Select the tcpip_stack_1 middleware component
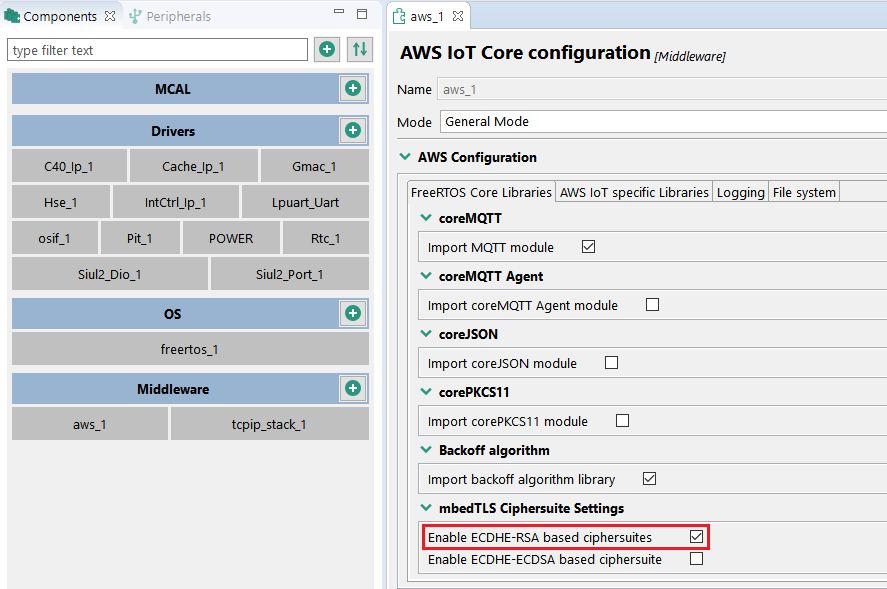Image resolution: width=887 pixels, height=589 pixels. pyautogui.click(x=269, y=424)
